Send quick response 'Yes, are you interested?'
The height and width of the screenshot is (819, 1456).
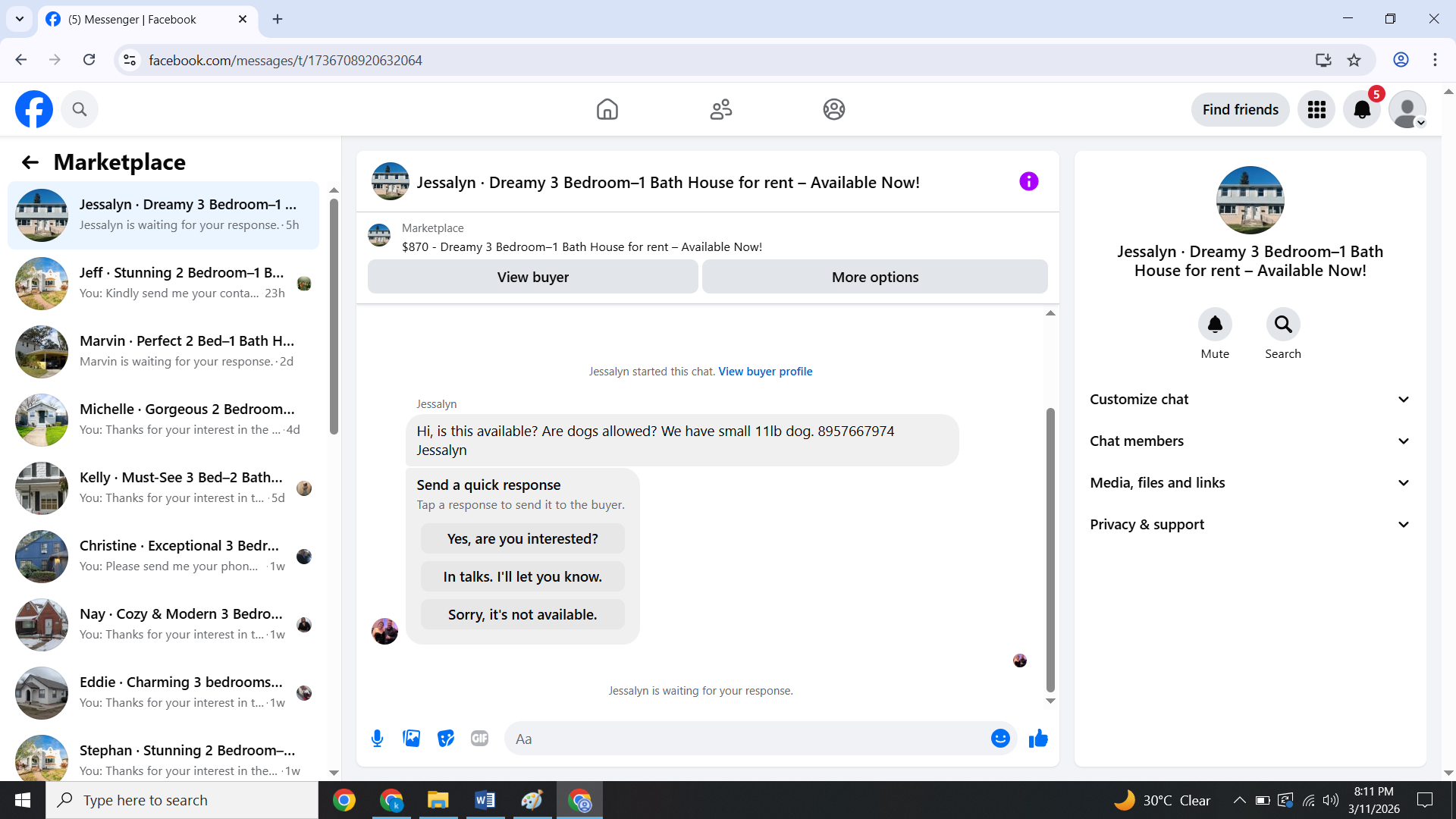point(522,539)
